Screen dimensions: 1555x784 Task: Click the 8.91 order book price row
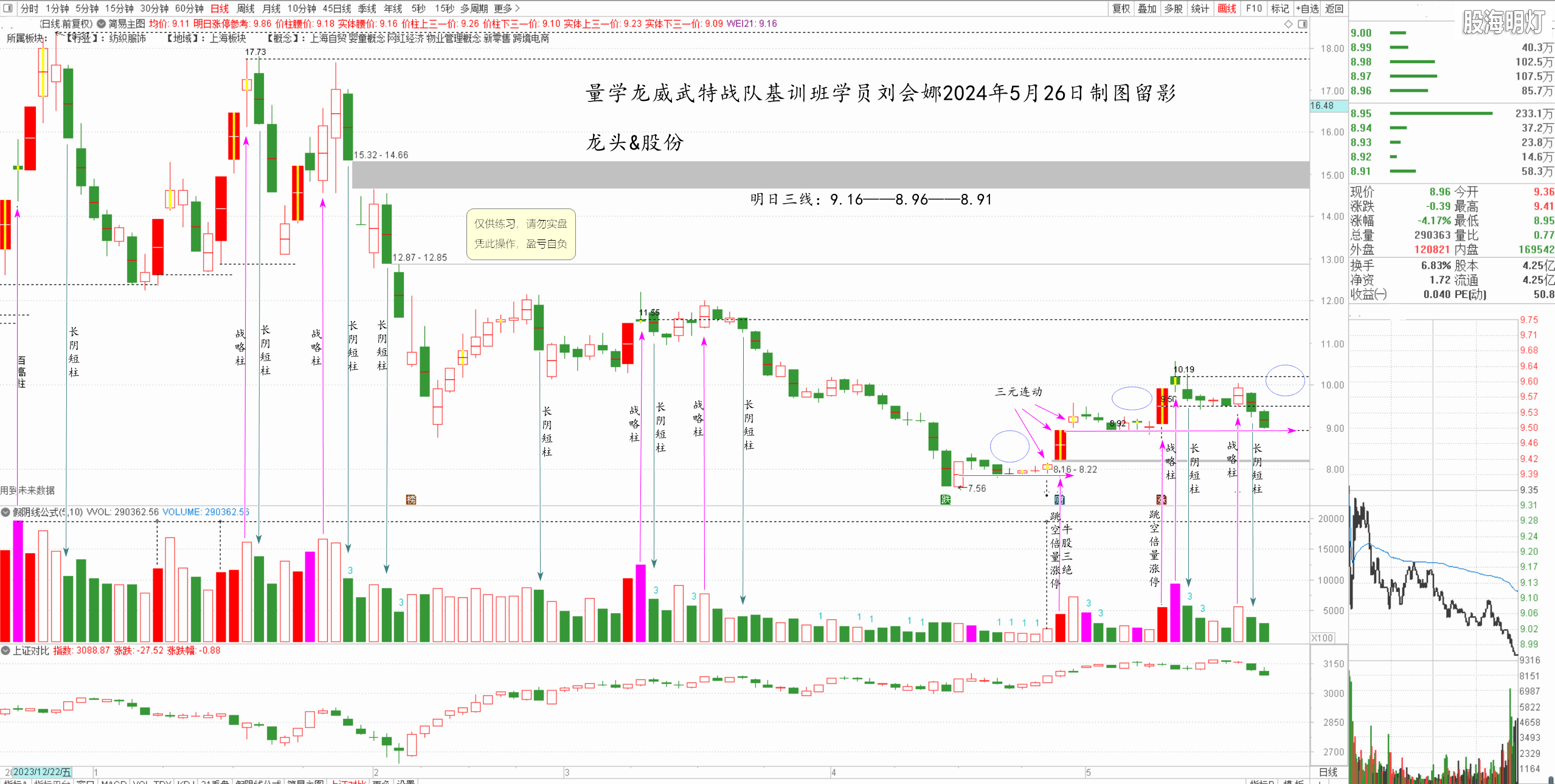click(1451, 171)
